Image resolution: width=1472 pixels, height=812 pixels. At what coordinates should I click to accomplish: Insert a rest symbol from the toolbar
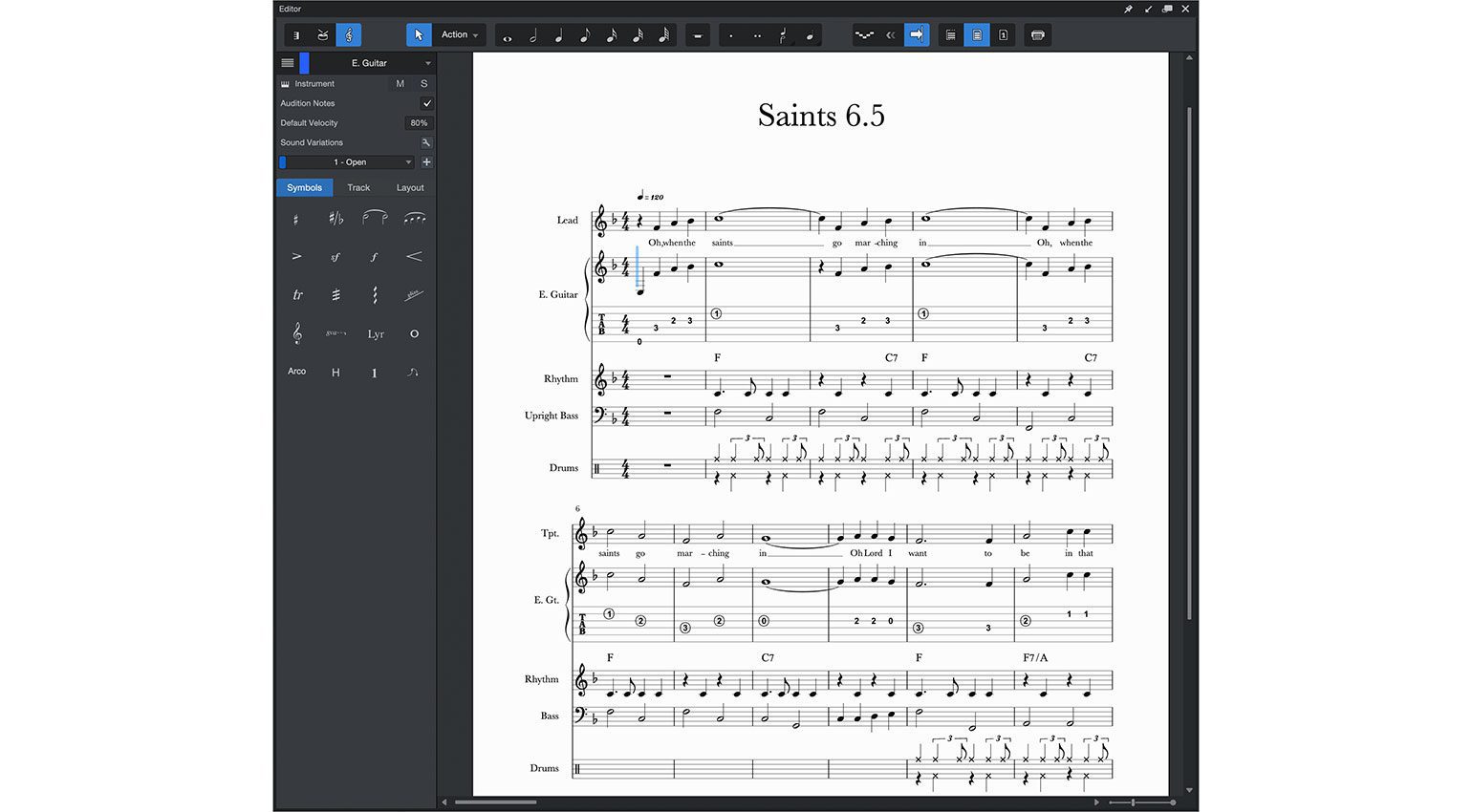tap(697, 35)
